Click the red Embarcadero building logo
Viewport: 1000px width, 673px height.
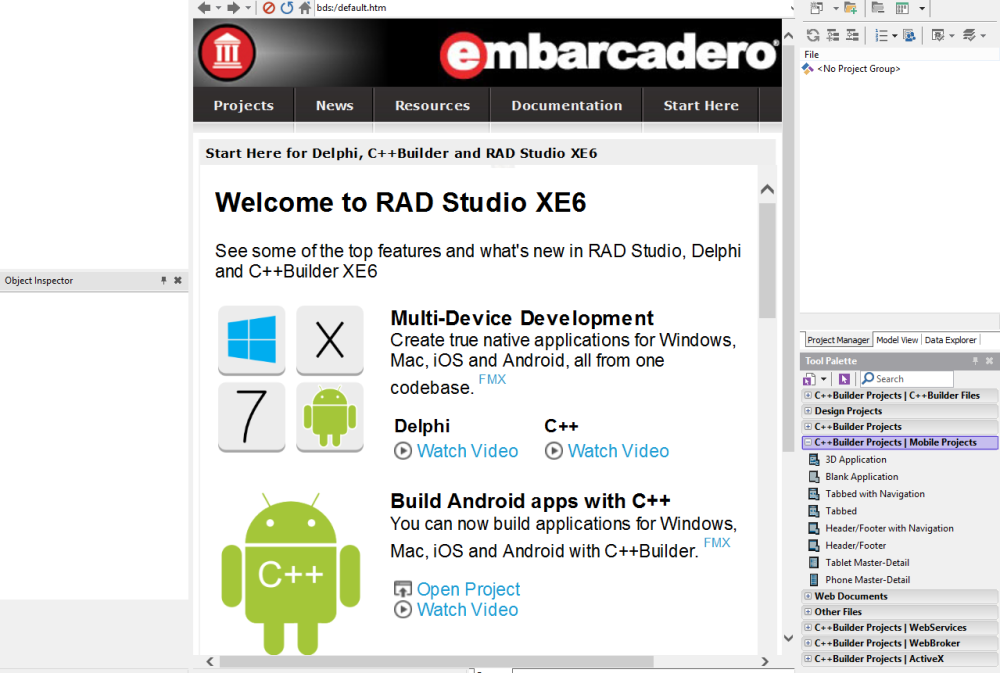pos(227,52)
